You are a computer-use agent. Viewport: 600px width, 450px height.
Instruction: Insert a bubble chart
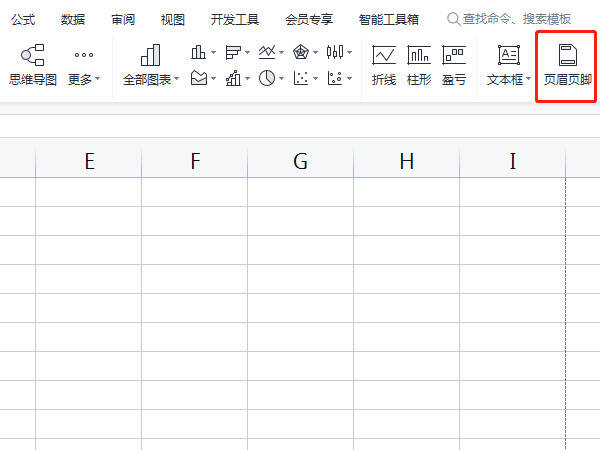(335, 78)
